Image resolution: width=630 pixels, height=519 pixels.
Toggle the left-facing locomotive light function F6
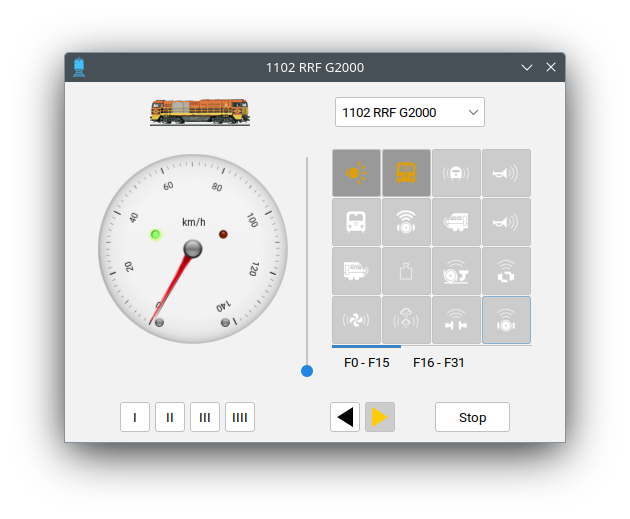456,222
